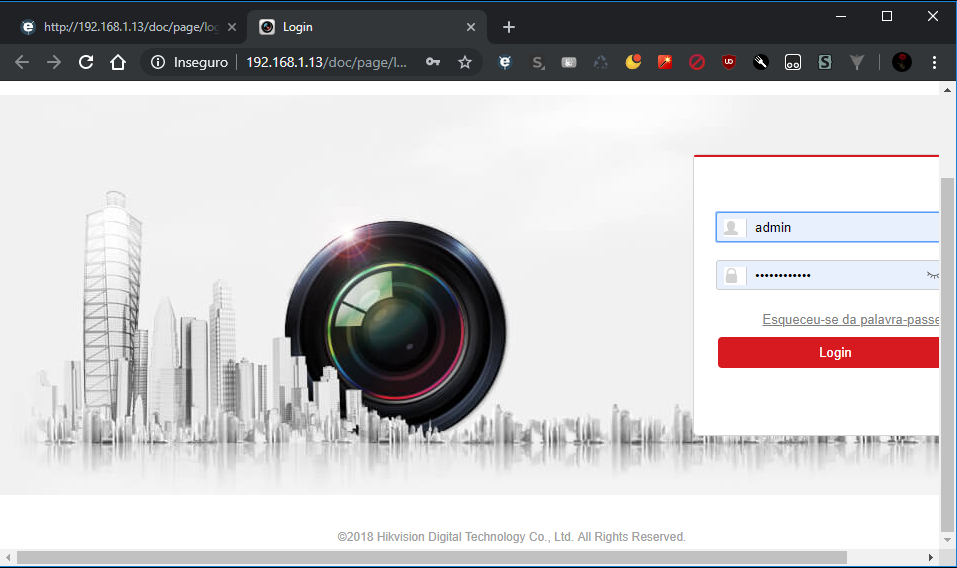Click the red prohibition-sign extension icon
957x568 pixels.
click(x=697, y=62)
